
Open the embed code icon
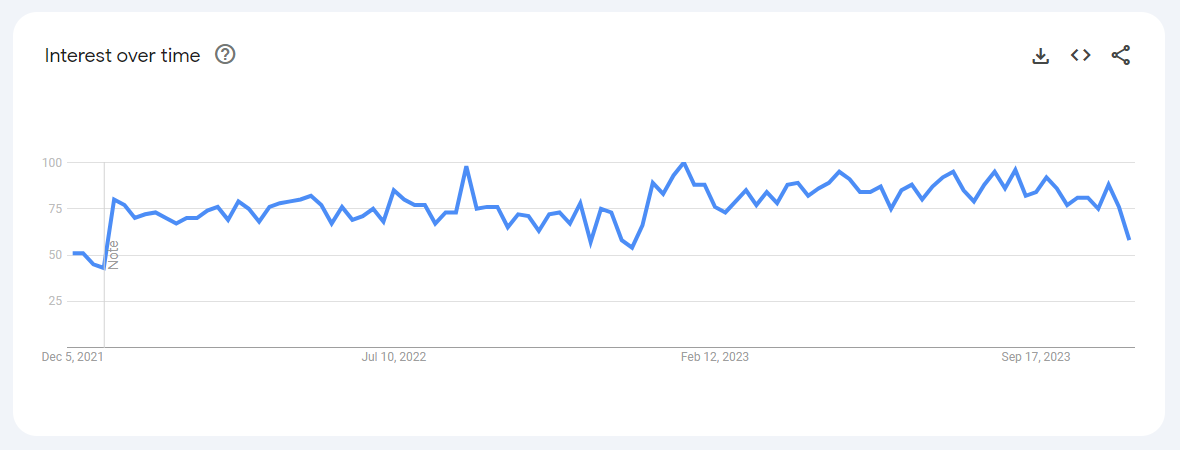[1081, 55]
